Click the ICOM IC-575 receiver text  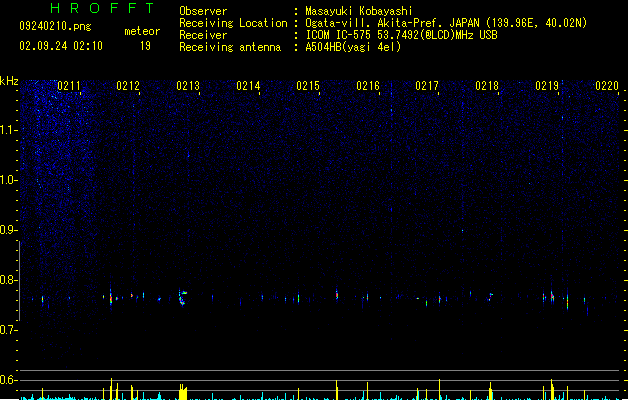pos(402,35)
